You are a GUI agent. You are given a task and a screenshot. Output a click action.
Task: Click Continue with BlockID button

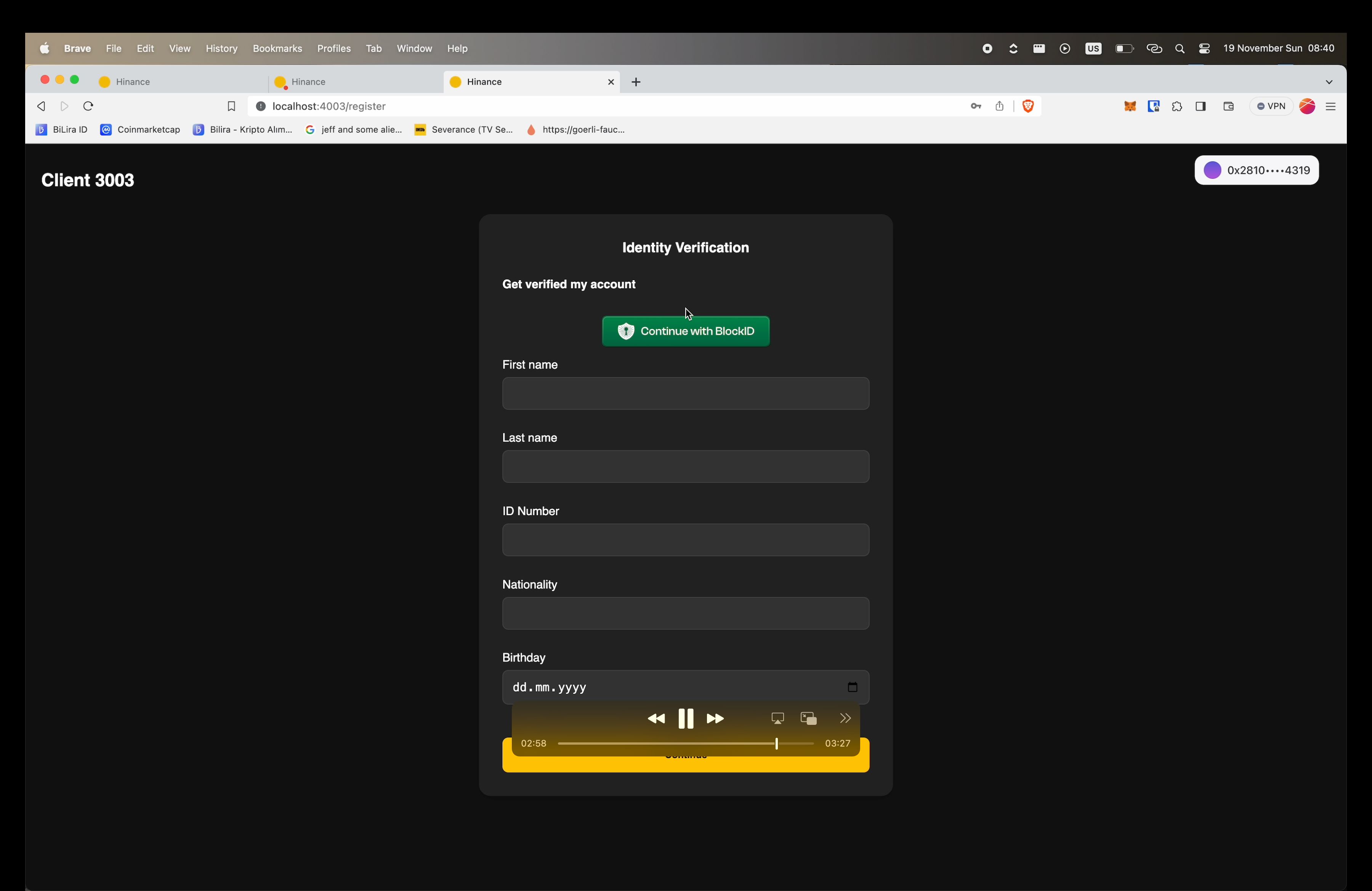686,332
